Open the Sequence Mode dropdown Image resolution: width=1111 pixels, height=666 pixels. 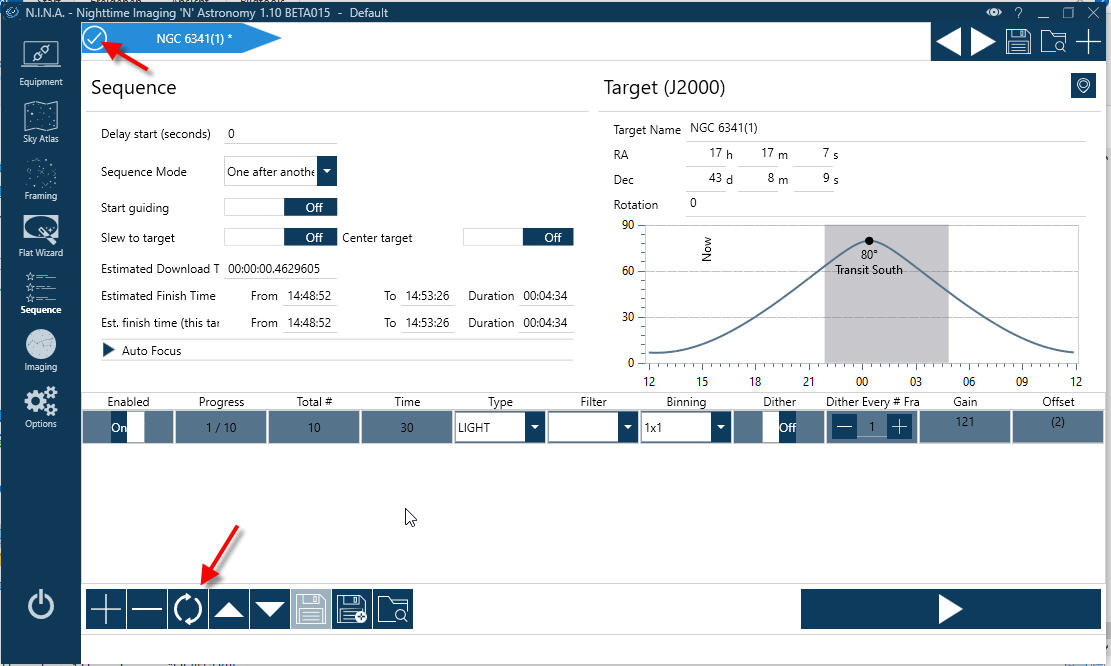click(x=327, y=172)
